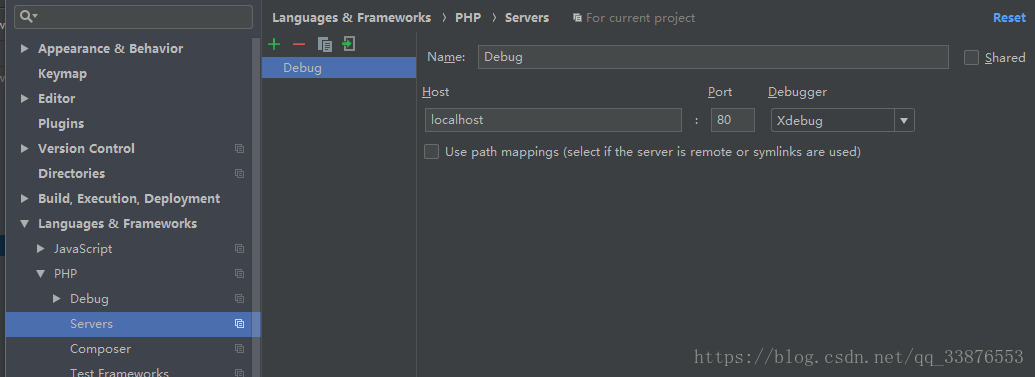Expand the Editor section
Screen dimensions: 1035x377
(25, 98)
